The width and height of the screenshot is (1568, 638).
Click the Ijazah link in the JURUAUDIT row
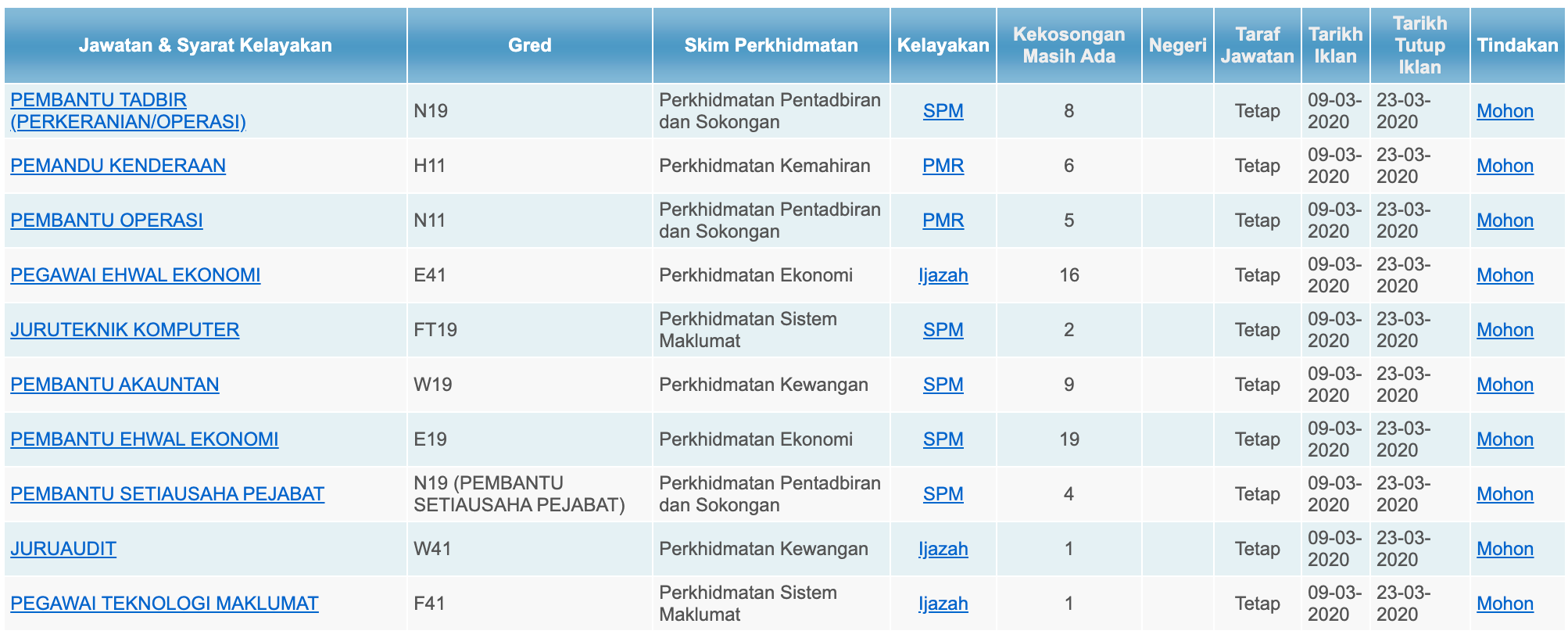pos(943,549)
